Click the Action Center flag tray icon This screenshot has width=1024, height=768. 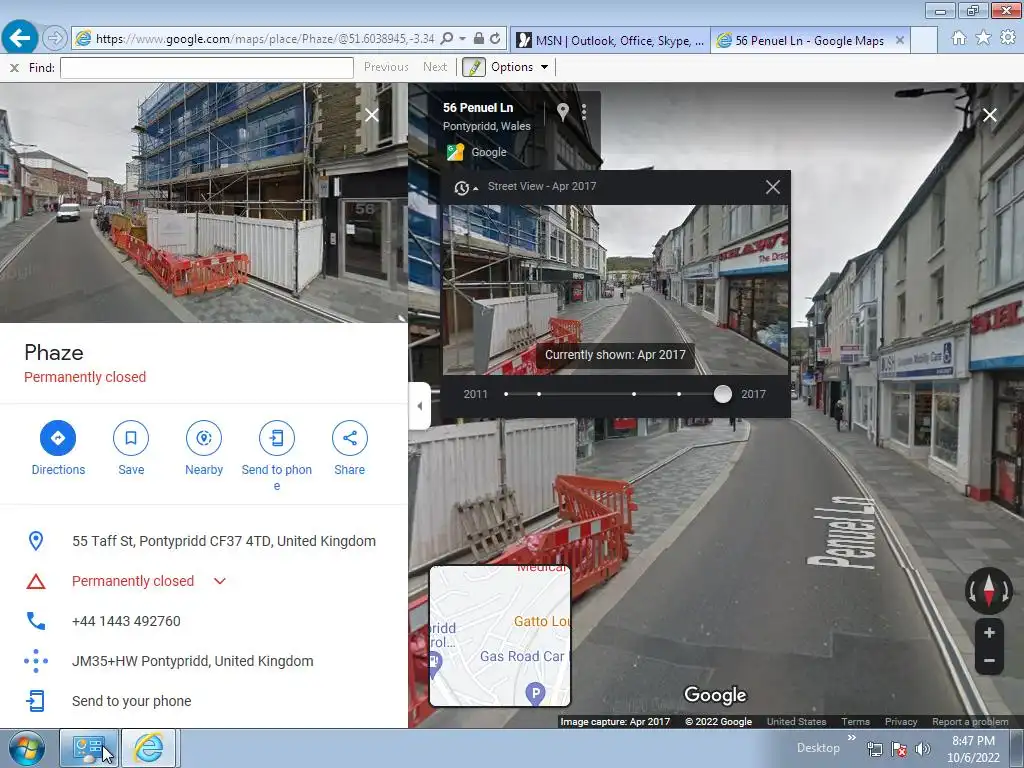coord(899,749)
